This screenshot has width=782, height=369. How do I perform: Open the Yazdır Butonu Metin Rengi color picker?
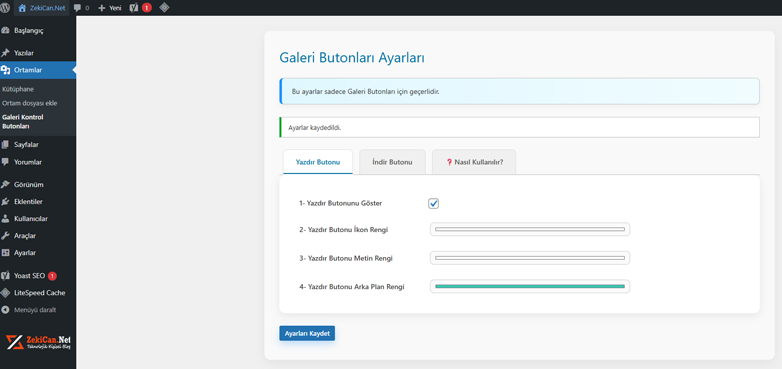click(530, 258)
